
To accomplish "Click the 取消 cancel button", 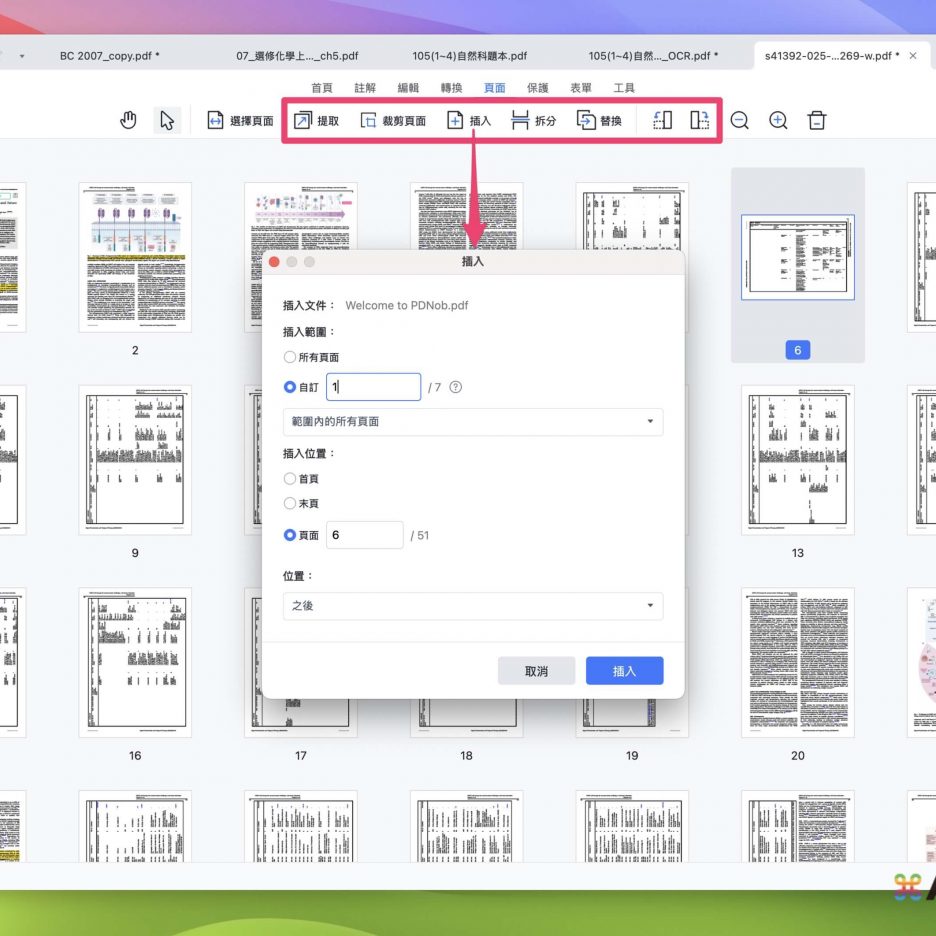I will point(536,671).
